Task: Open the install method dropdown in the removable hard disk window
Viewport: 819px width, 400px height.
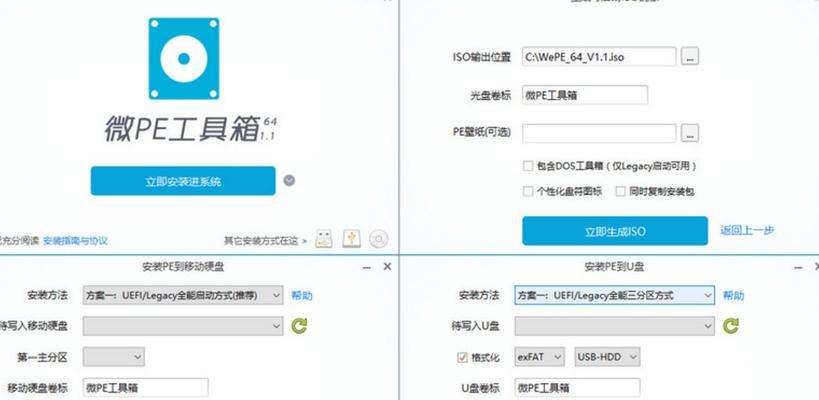Action: [x=183, y=295]
